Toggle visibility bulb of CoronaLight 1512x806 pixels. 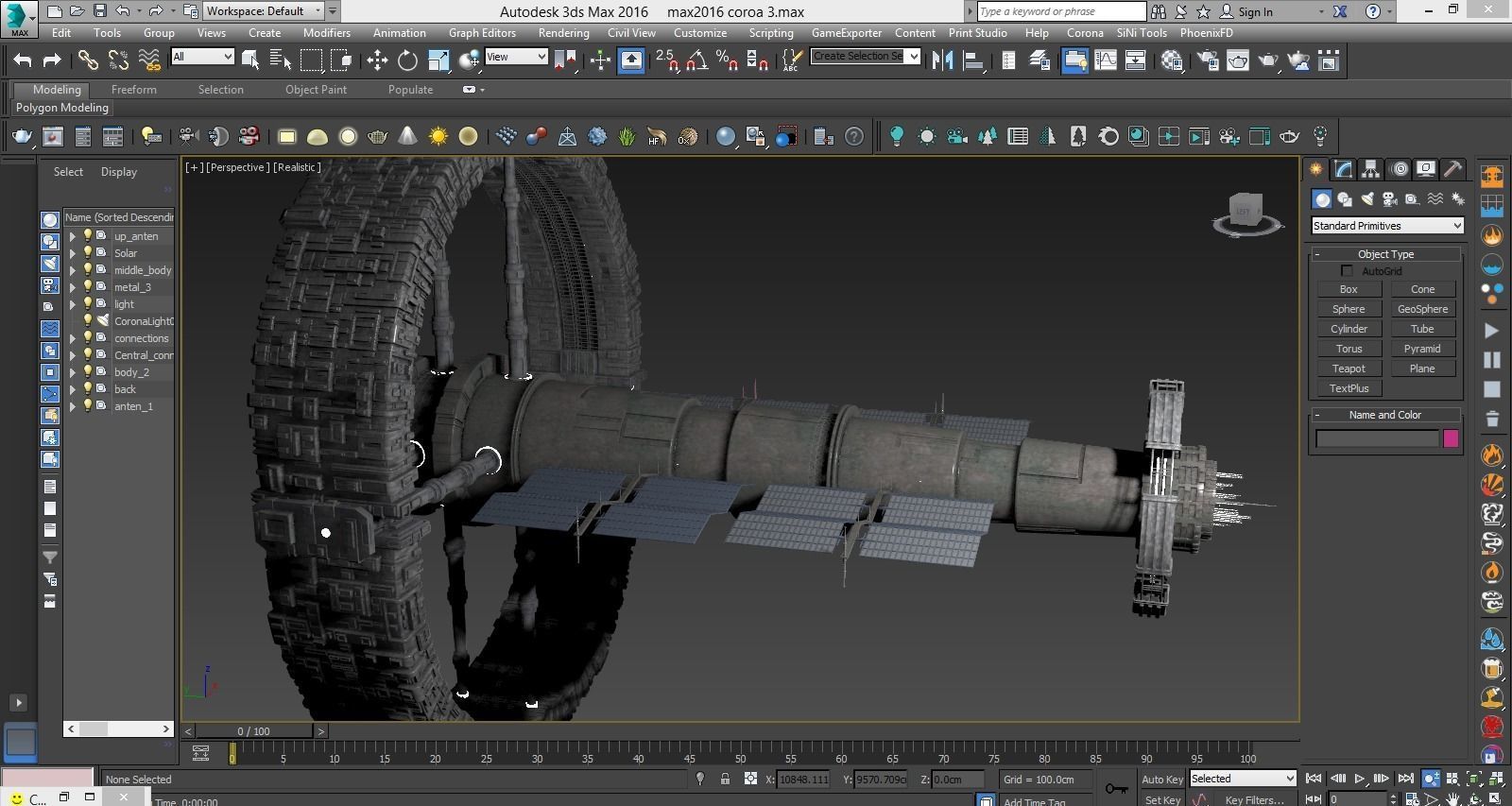point(88,321)
